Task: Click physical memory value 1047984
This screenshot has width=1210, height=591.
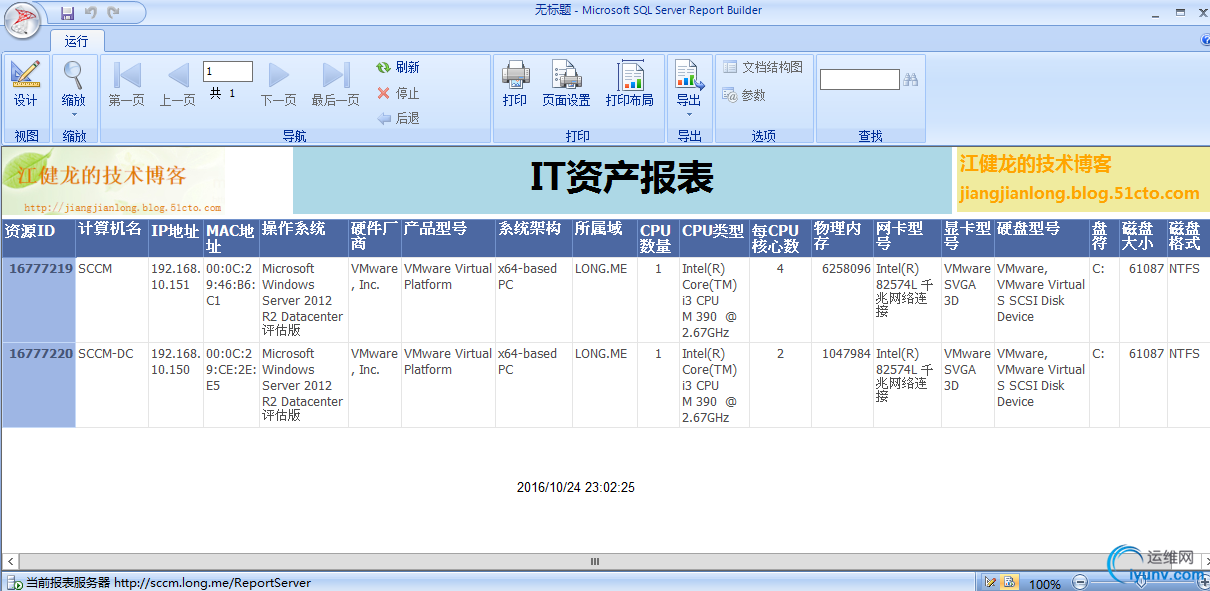Action: click(846, 354)
